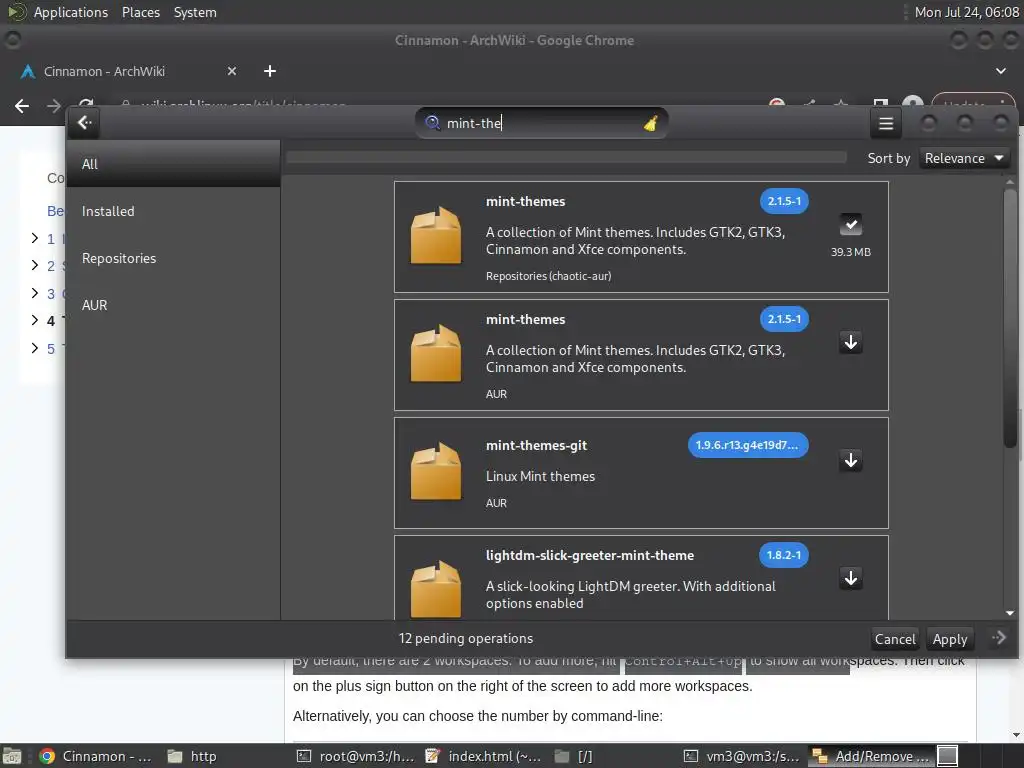1024x768 pixels.
Task: Click the back arrow in package manager
Action: point(85,123)
